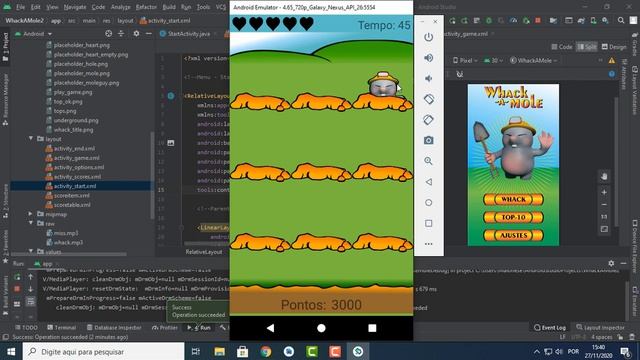Select activity_scores.xml in project tree
This screenshot has width=640, height=360.
[x=77, y=177]
